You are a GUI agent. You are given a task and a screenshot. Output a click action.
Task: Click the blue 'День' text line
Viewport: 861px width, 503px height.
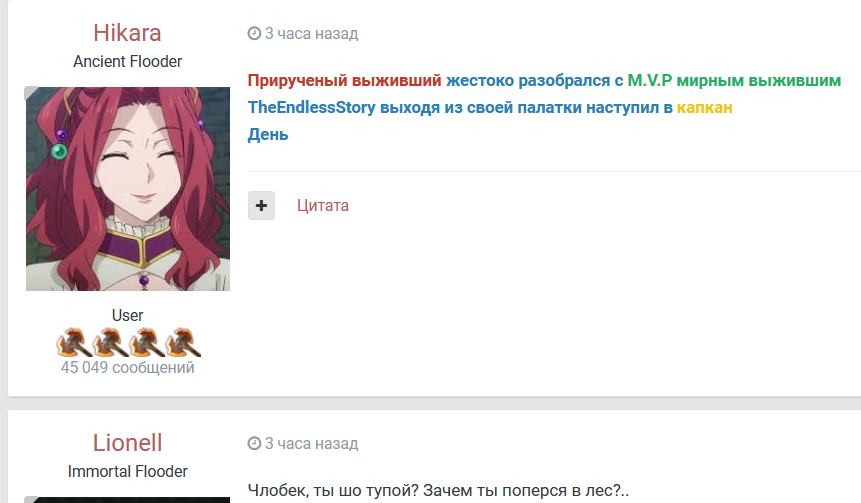coord(268,135)
